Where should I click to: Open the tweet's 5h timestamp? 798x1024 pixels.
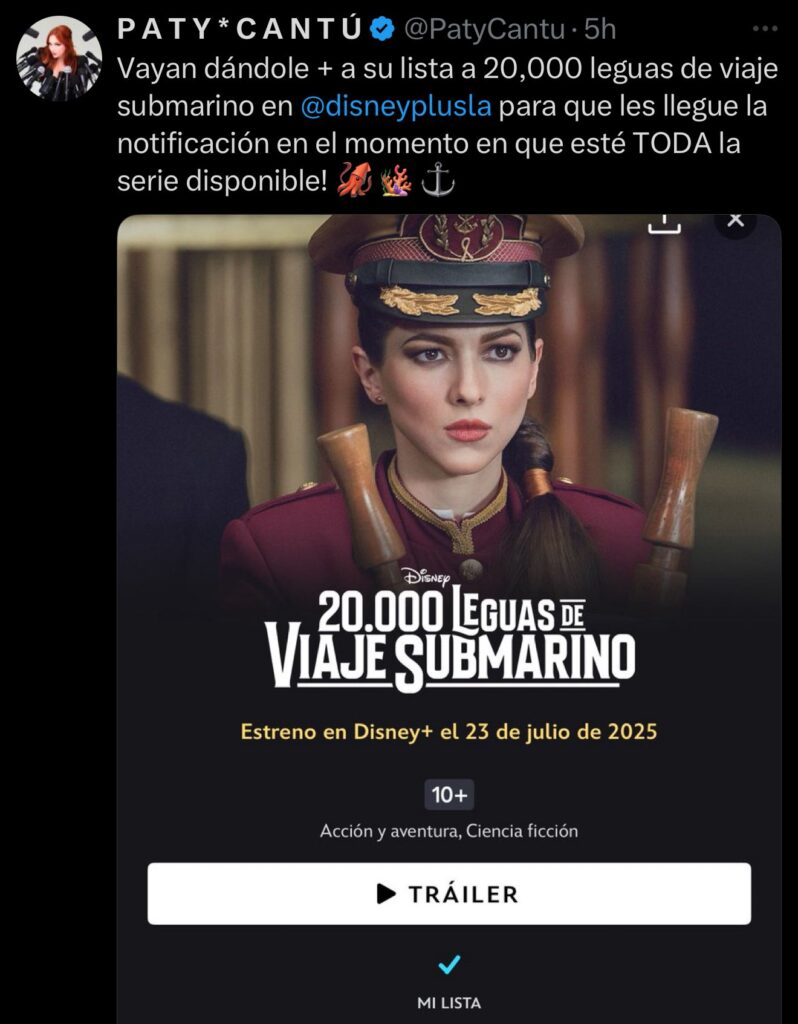click(x=599, y=29)
